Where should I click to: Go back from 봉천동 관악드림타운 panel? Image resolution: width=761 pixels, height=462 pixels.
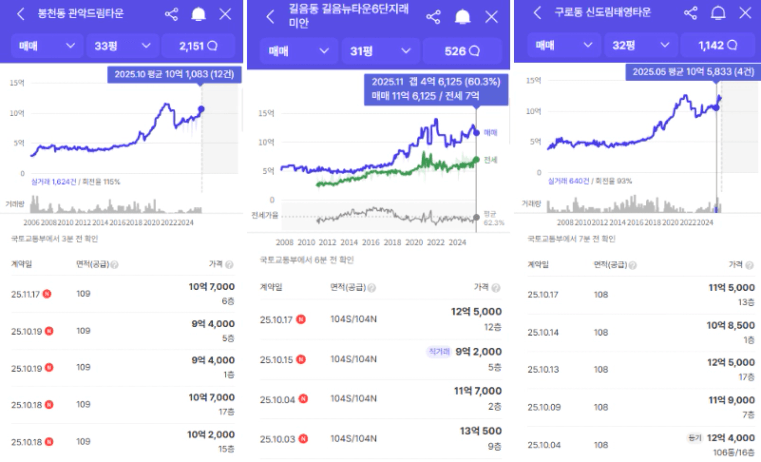point(20,14)
